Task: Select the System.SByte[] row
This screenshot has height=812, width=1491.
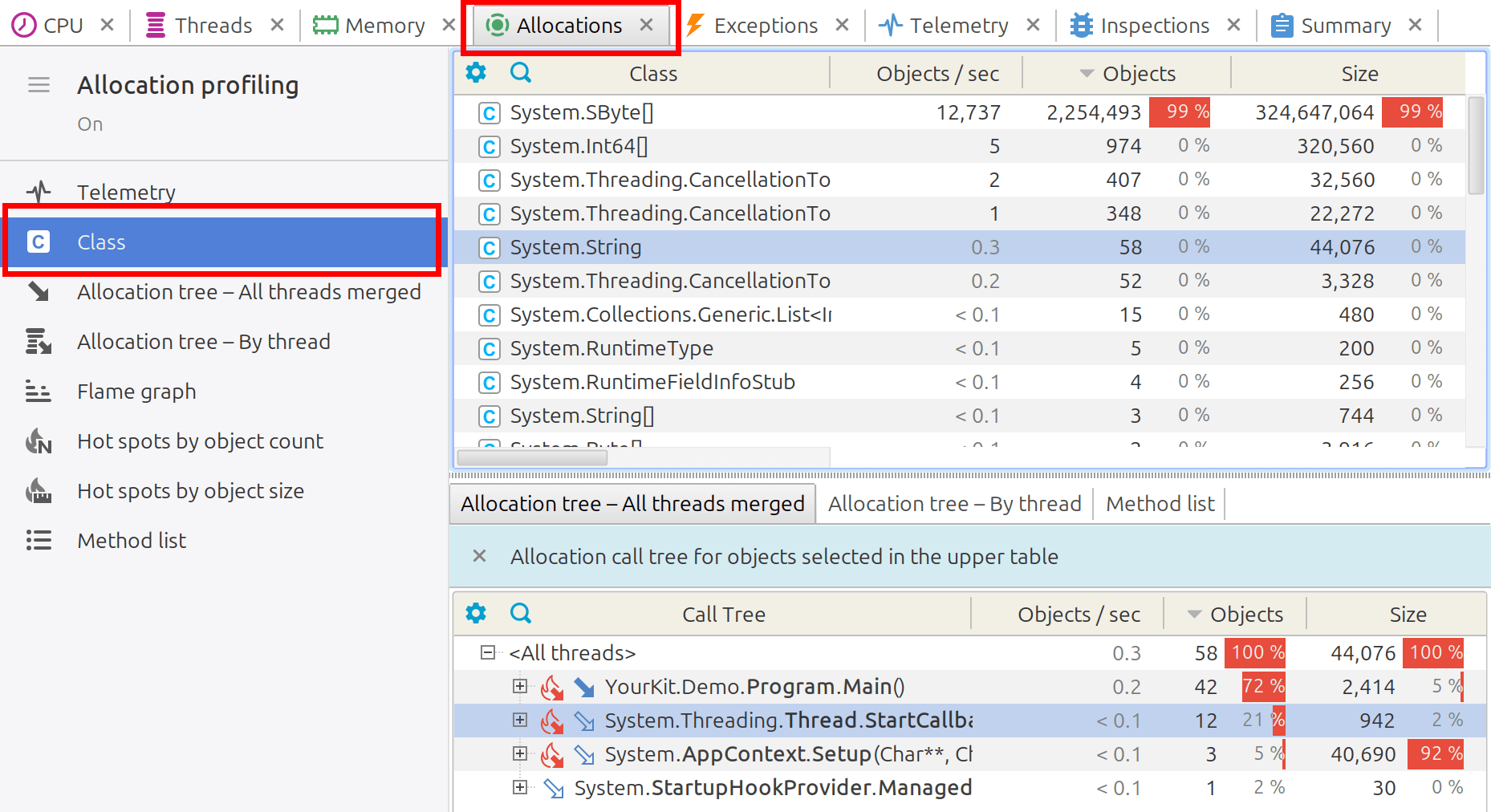Action: coord(960,112)
